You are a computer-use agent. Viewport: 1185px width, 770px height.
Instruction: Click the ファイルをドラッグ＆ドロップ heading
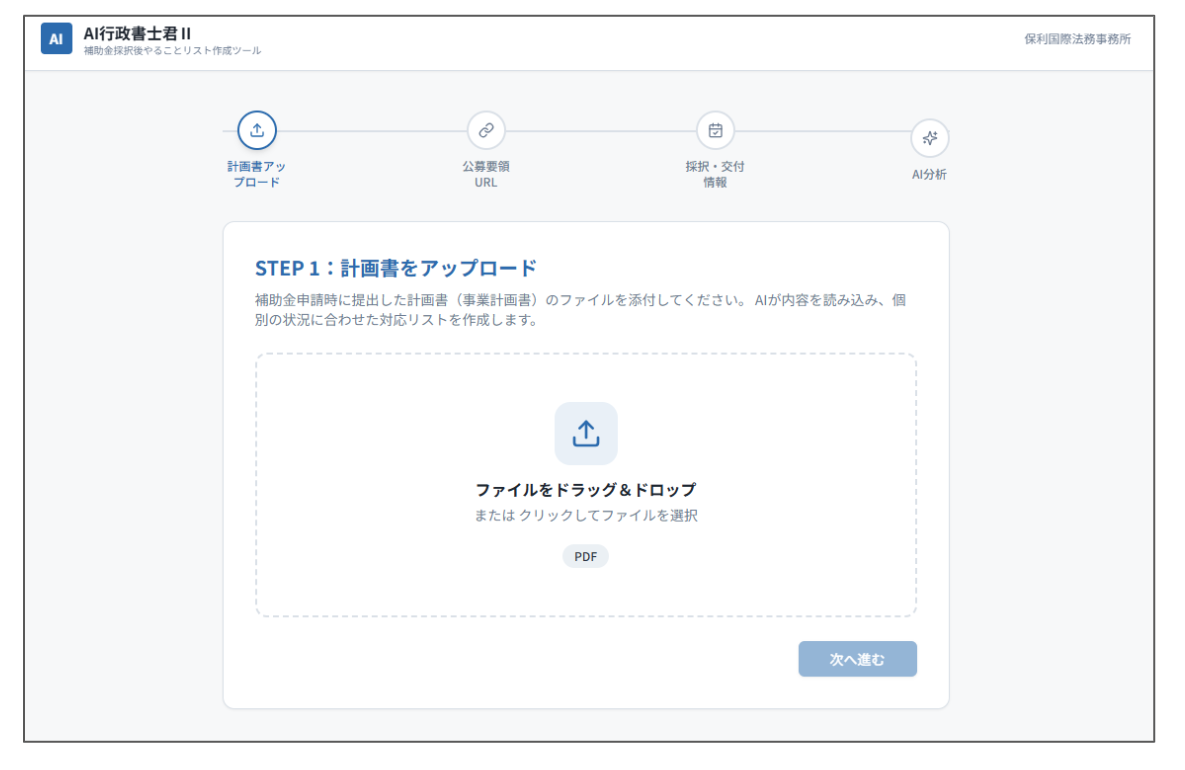pyautogui.click(x=585, y=490)
